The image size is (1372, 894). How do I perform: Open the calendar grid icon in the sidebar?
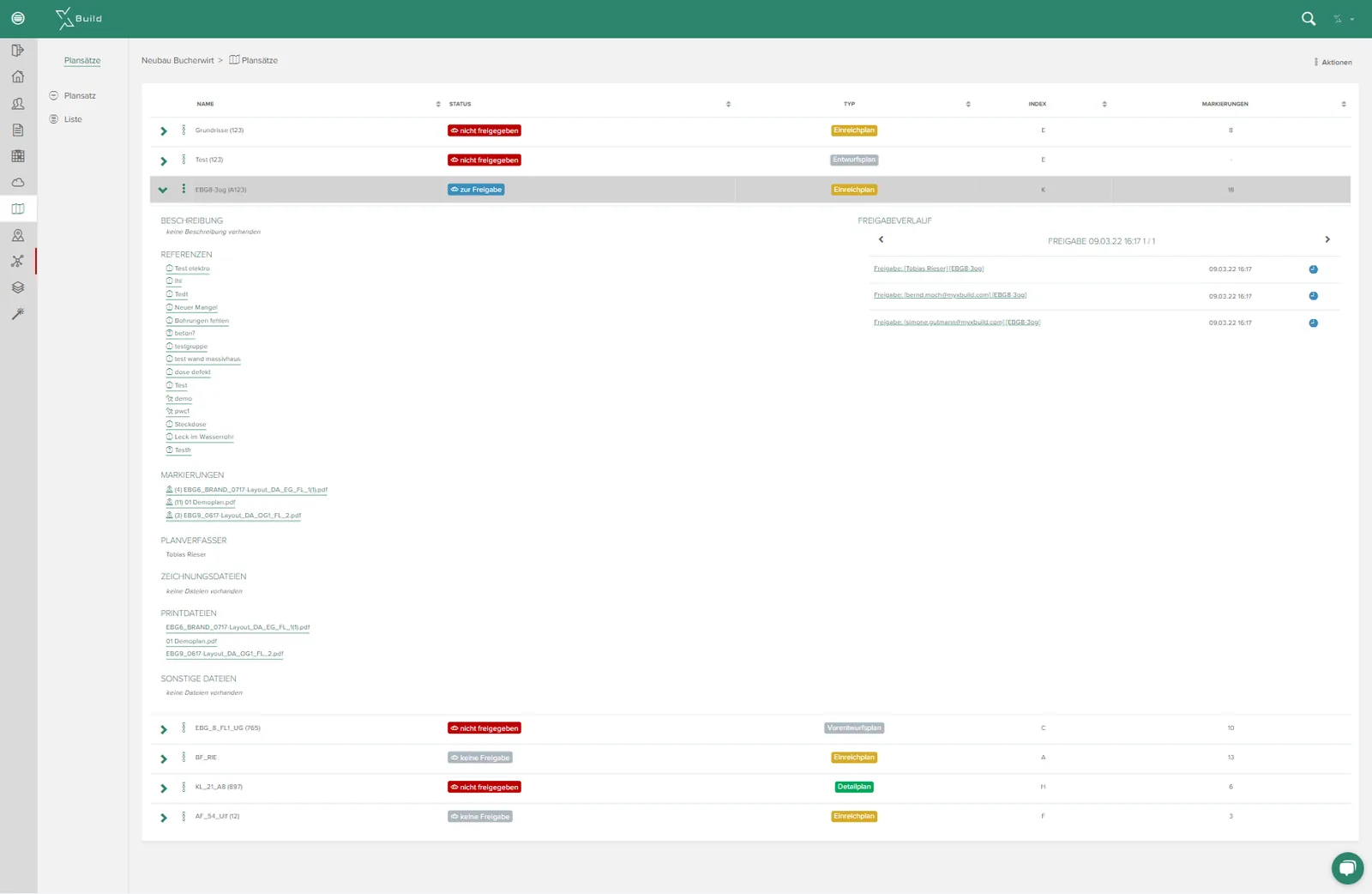(x=18, y=156)
